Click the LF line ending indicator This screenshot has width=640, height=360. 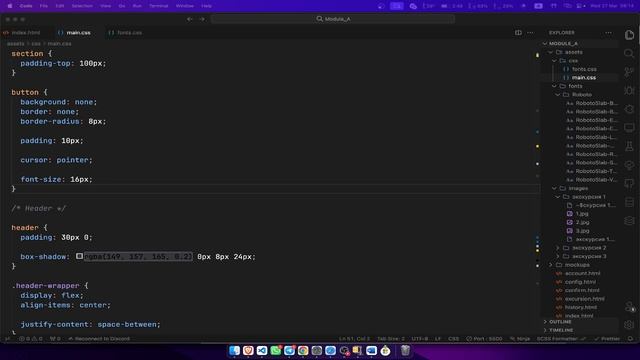(x=438, y=339)
